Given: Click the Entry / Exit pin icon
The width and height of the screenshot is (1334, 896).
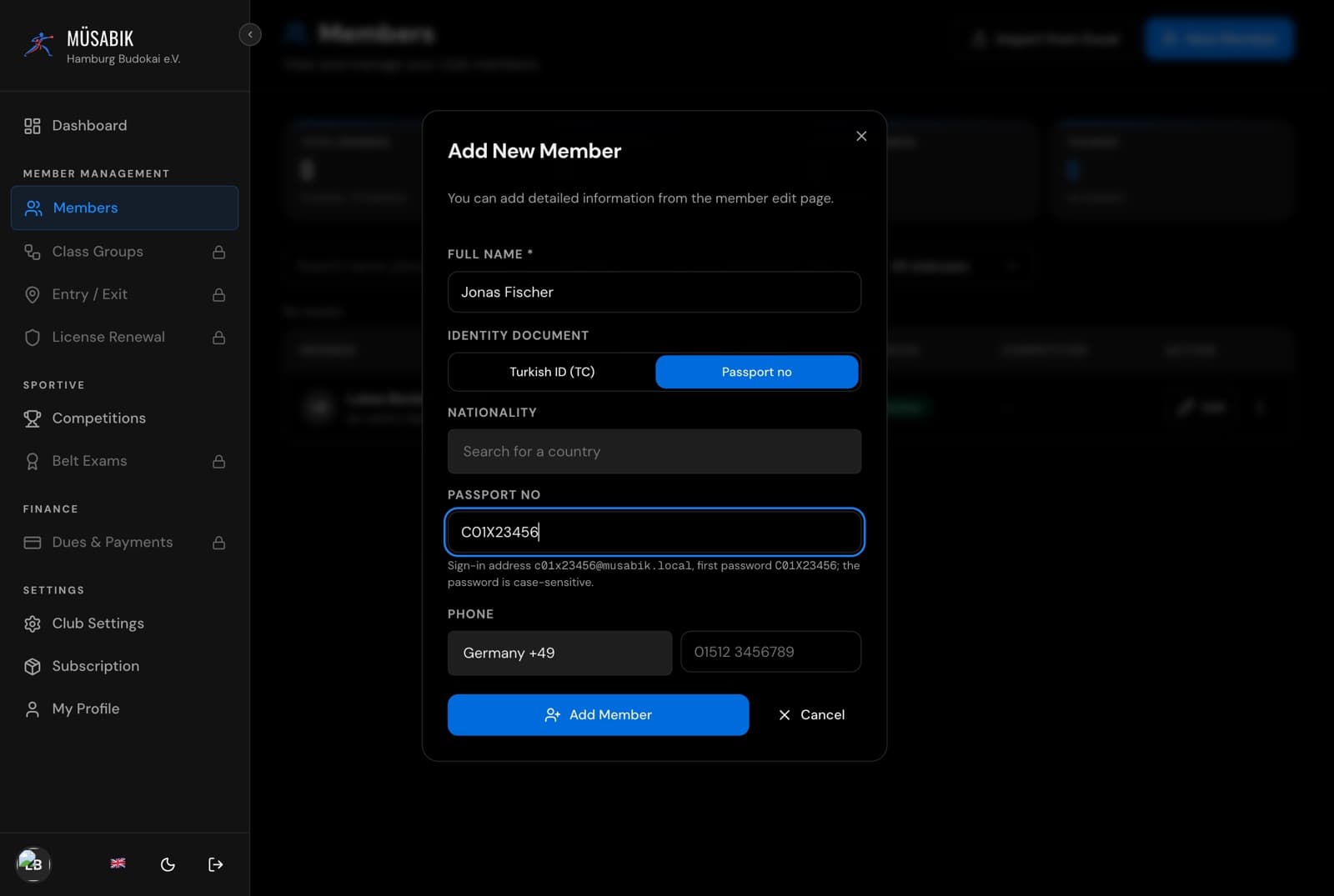Looking at the screenshot, I should [33, 295].
